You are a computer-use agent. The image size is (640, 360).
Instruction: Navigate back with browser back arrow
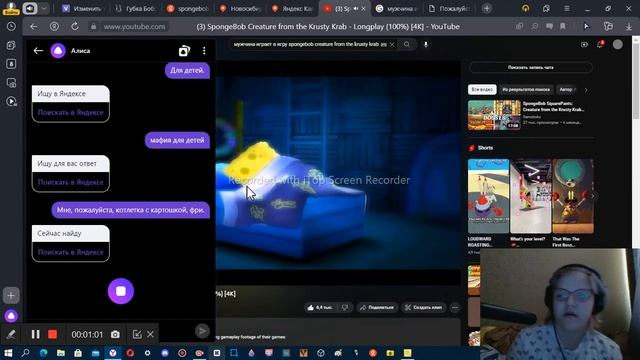34,27
